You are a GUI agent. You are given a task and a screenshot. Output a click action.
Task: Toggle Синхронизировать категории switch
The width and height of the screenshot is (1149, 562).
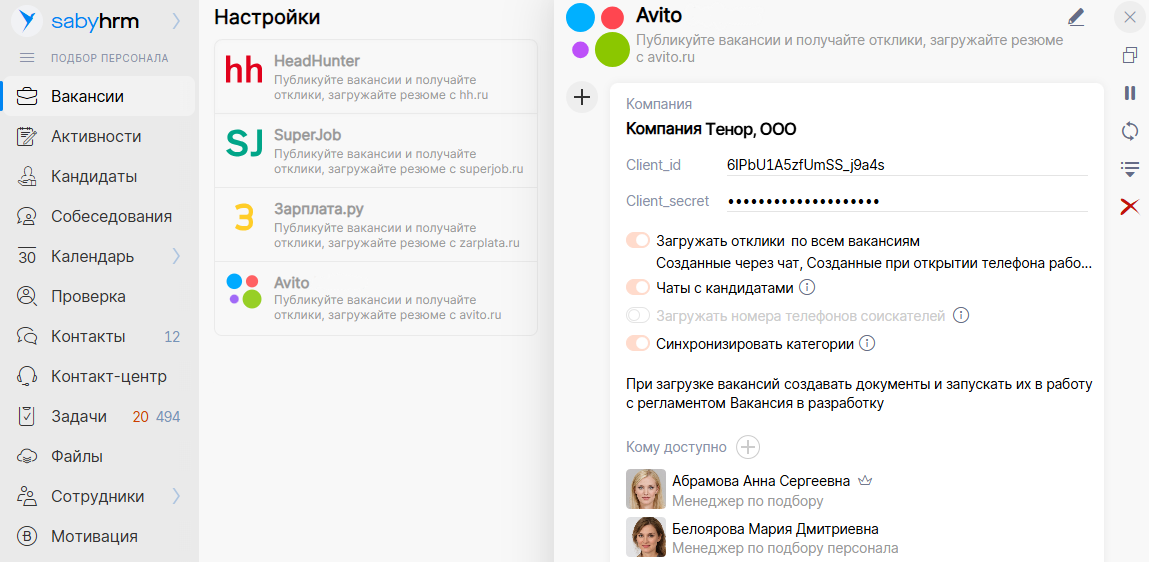point(638,344)
